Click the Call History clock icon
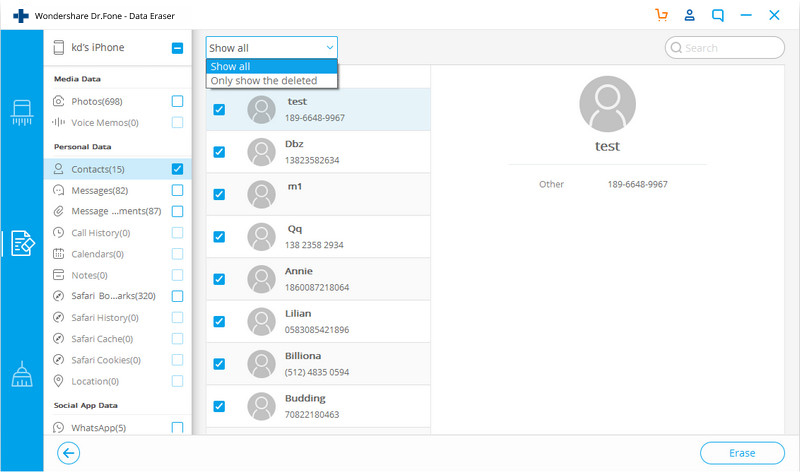 59,233
